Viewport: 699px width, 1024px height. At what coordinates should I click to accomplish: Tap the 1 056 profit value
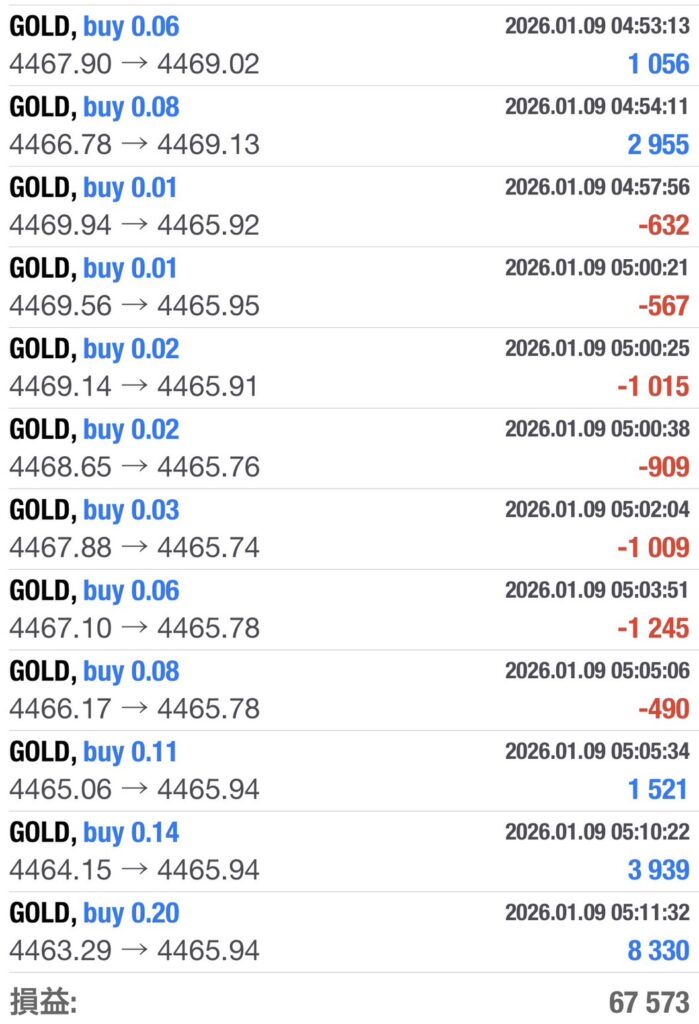pos(658,65)
